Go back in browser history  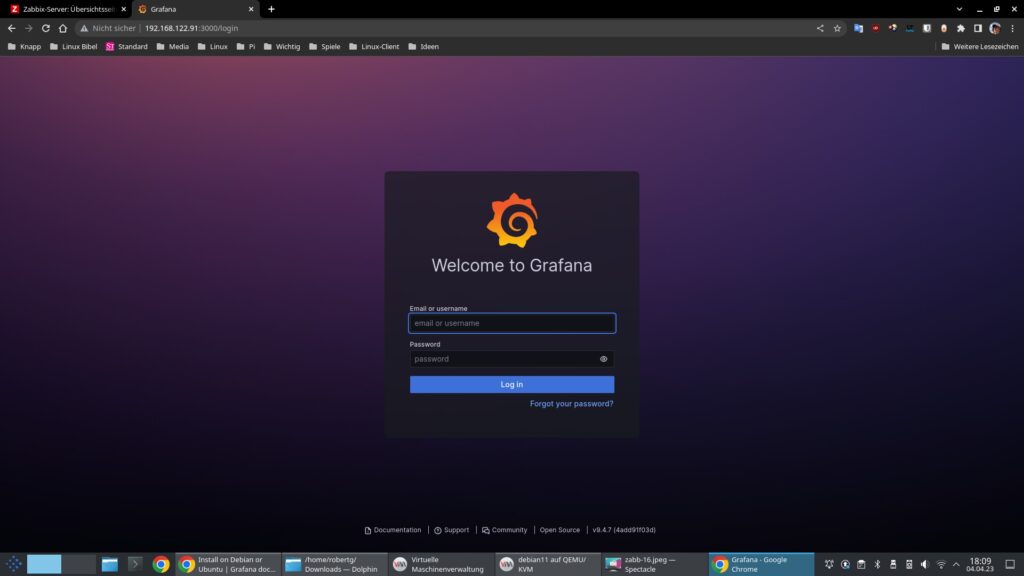[12, 28]
